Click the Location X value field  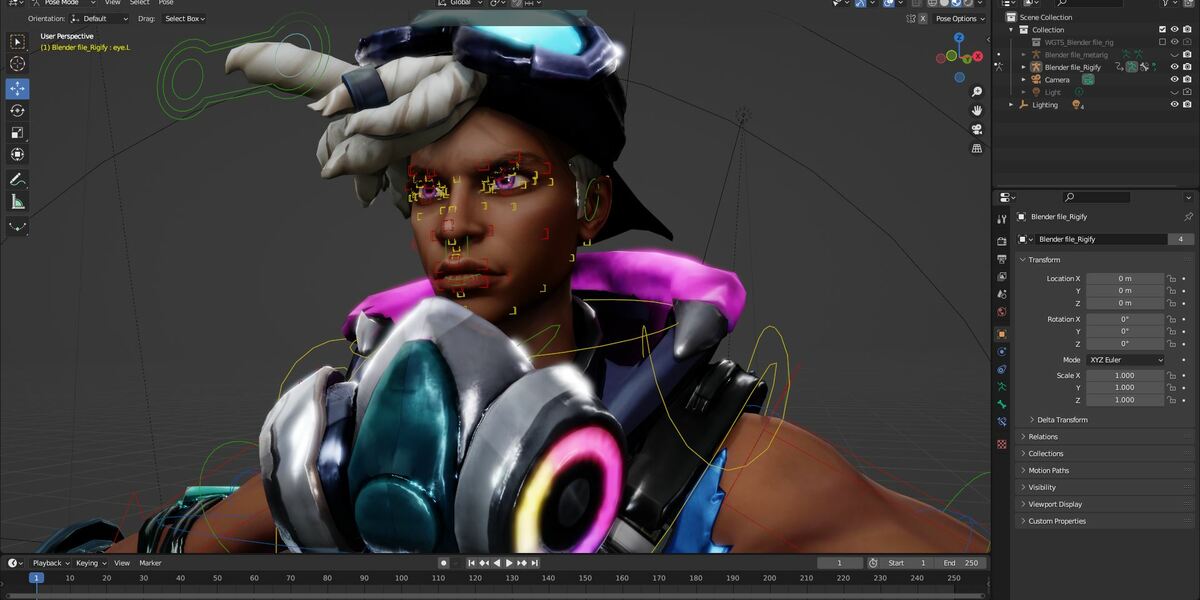click(x=1125, y=279)
